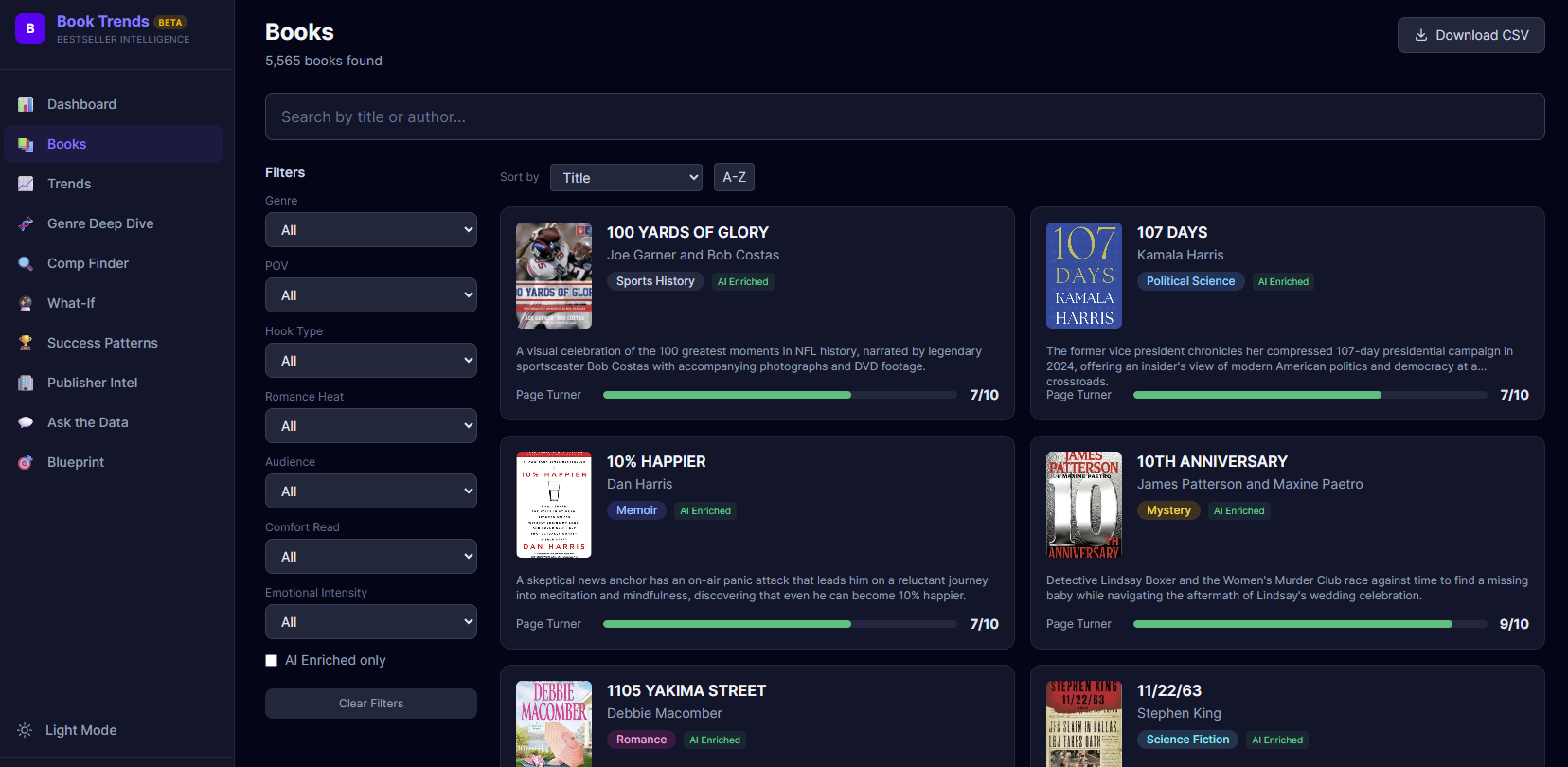Screen dimensions: 1568x767
Task: Open the Dashboard page
Action: [113, 104]
